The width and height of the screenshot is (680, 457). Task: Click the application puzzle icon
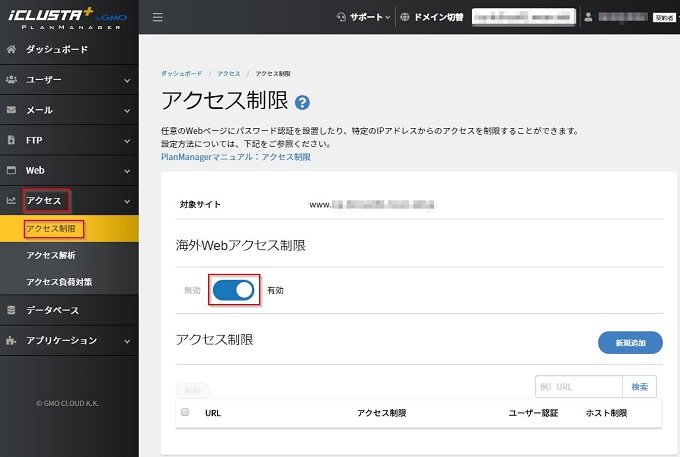point(11,340)
